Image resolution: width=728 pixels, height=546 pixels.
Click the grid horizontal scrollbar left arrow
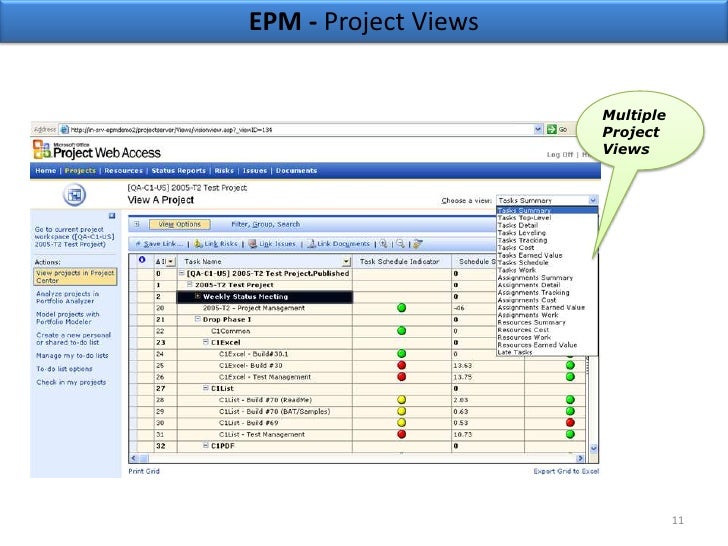coord(134,458)
